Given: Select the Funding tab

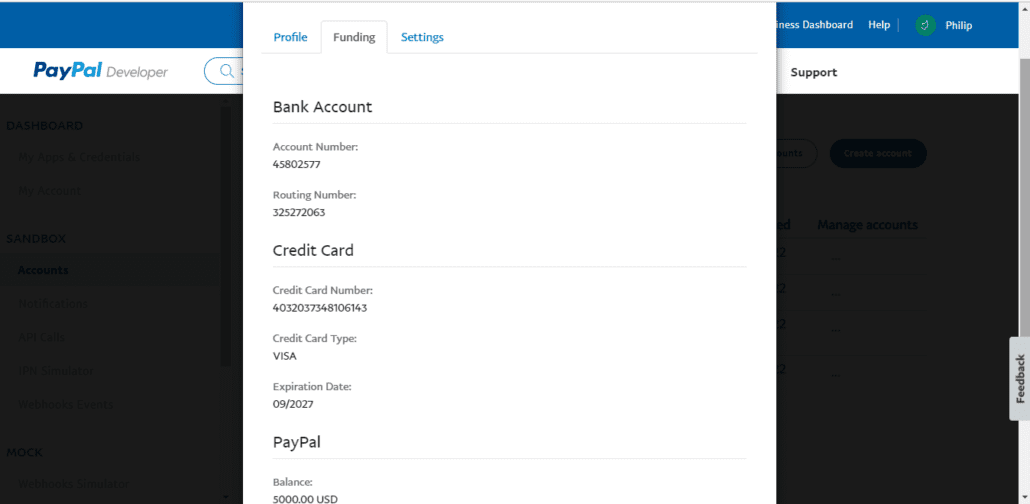Looking at the screenshot, I should point(354,37).
